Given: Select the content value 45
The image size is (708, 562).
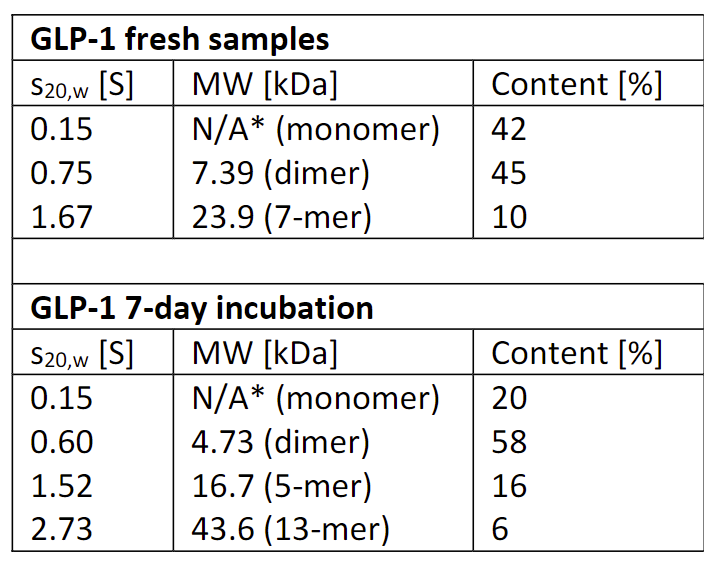Looking at the screenshot, I should click(x=509, y=173).
